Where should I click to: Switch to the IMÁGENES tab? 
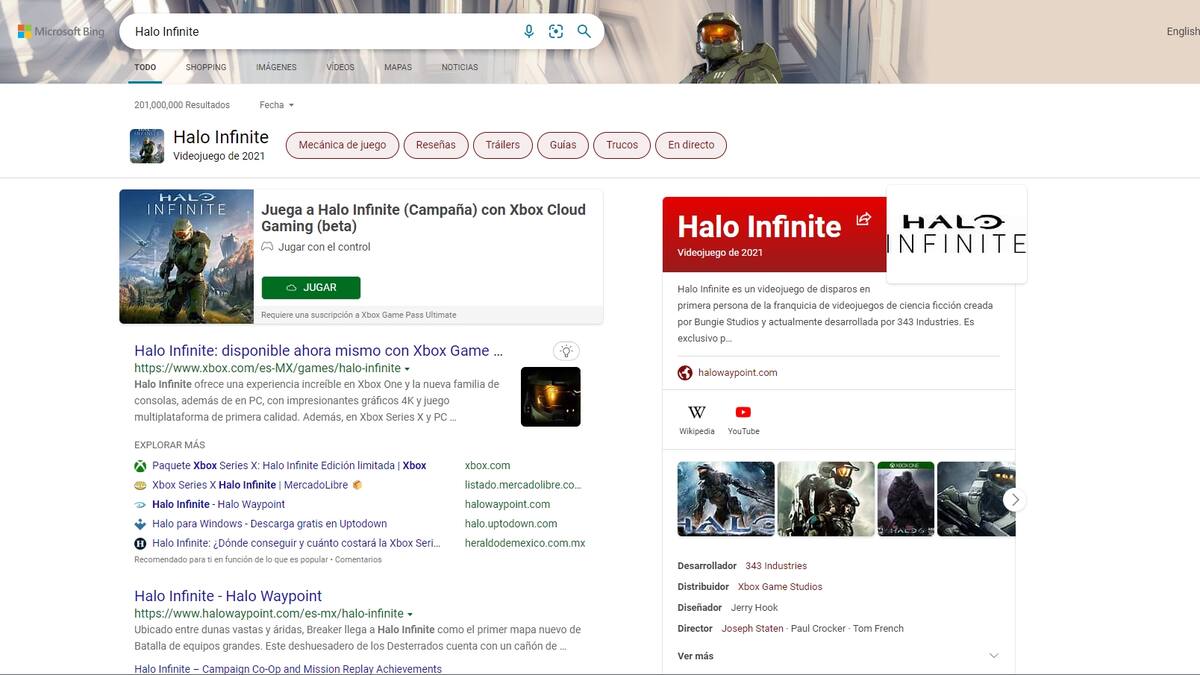(276, 68)
